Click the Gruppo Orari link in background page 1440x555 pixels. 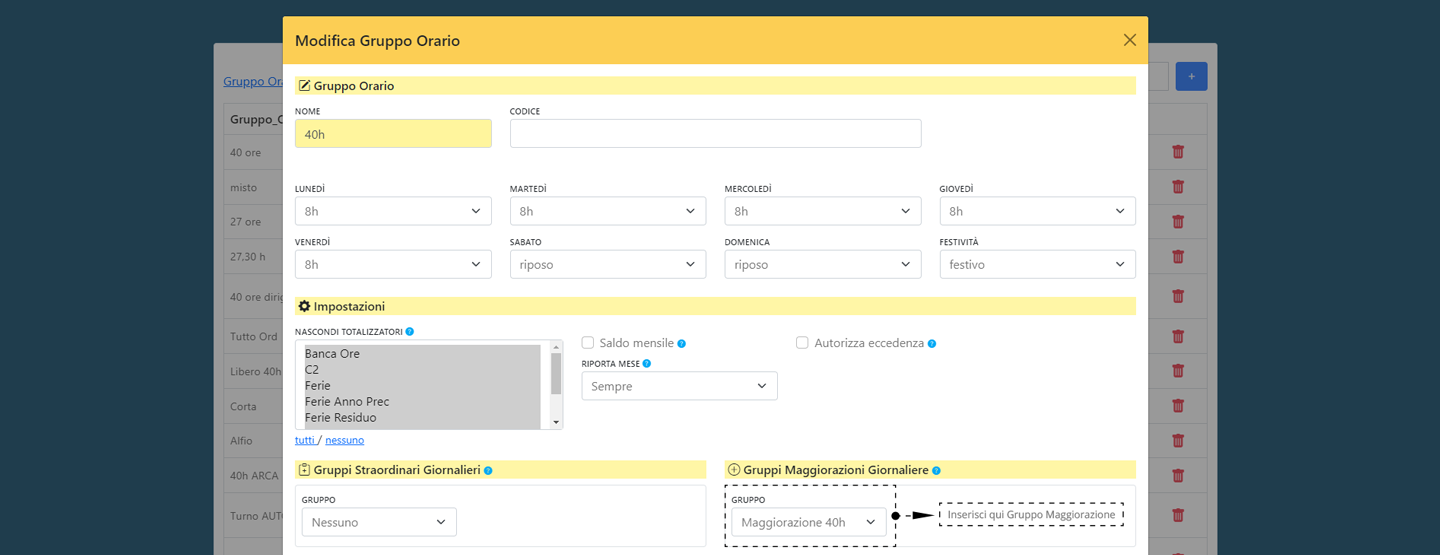(x=253, y=81)
